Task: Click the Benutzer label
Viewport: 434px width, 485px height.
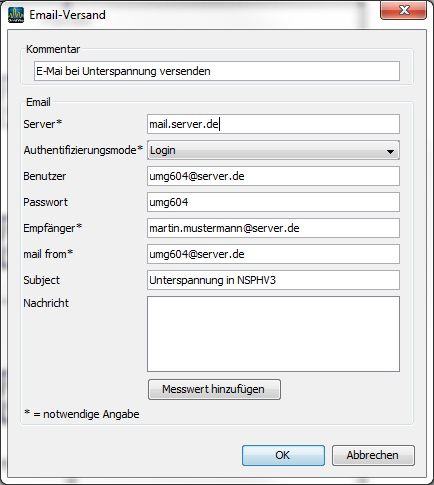Action: [45, 176]
